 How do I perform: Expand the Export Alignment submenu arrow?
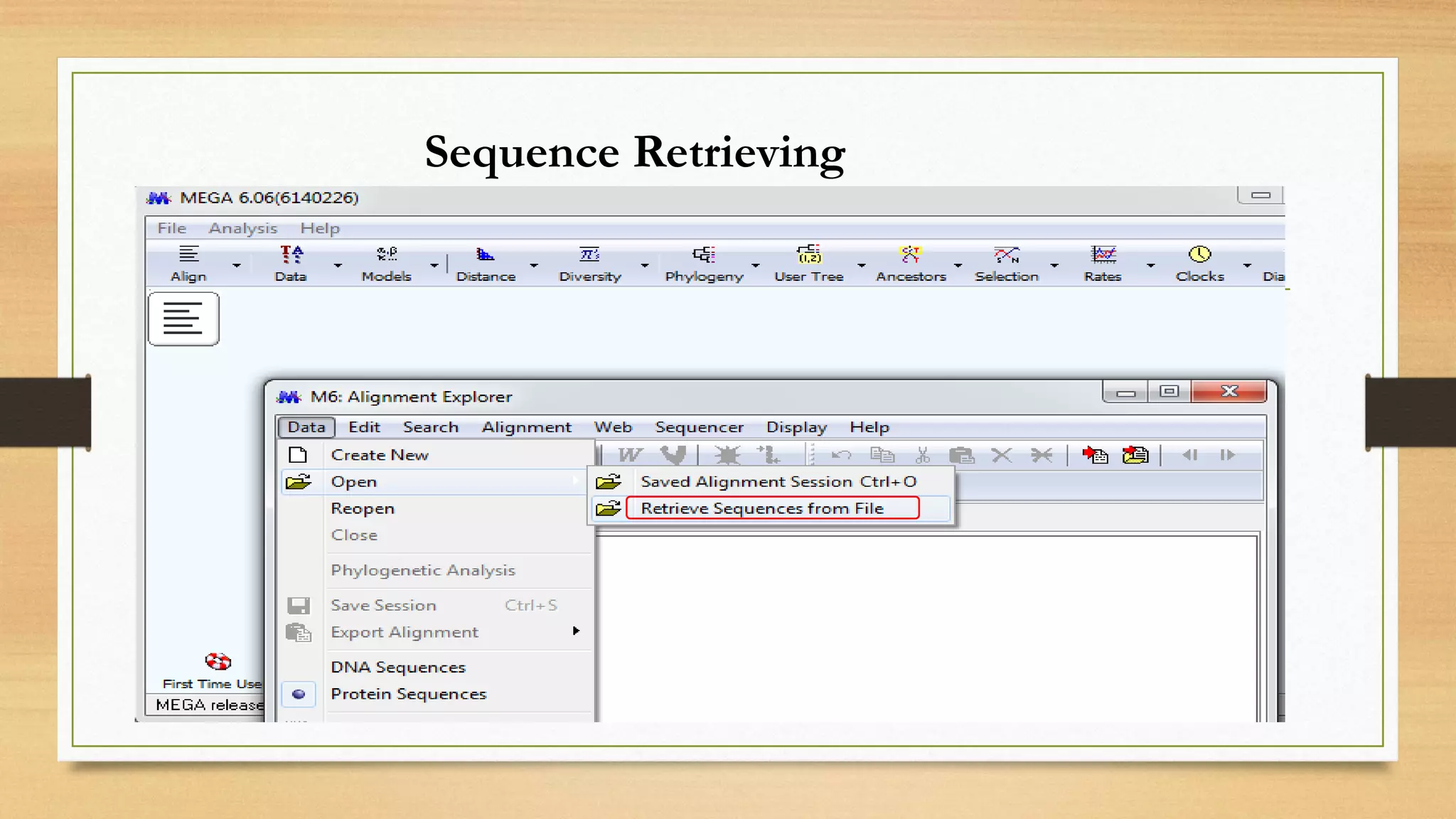tap(576, 631)
